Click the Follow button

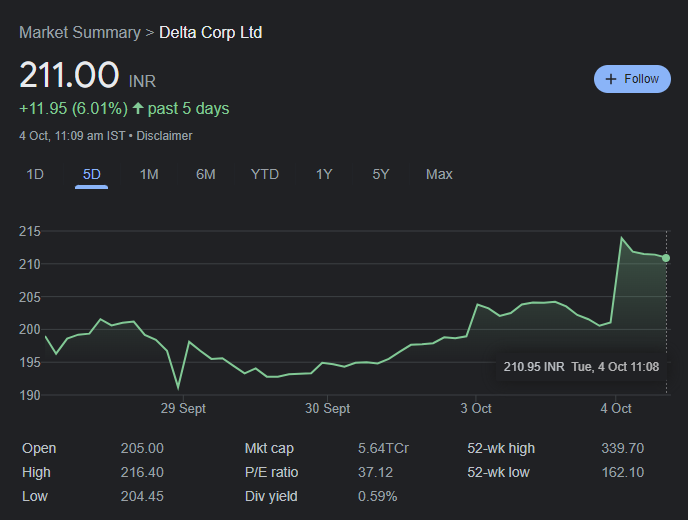pyautogui.click(x=632, y=79)
